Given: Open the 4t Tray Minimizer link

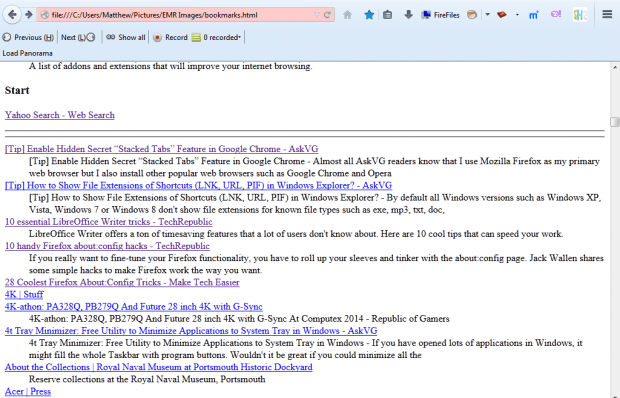Looking at the screenshot, I should (191, 331).
